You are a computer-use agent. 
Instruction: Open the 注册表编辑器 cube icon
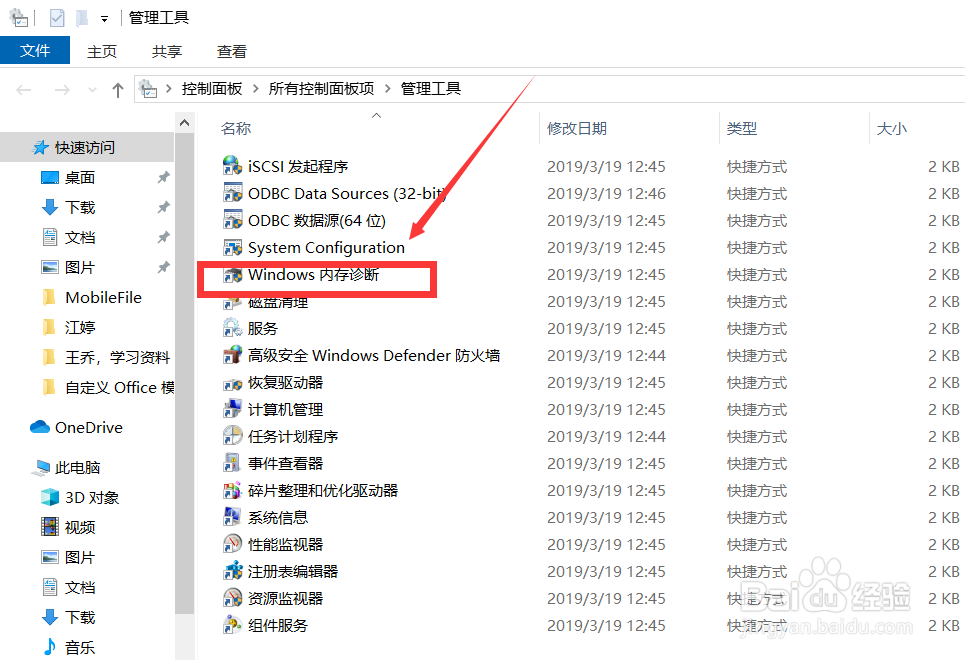(232, 571)
